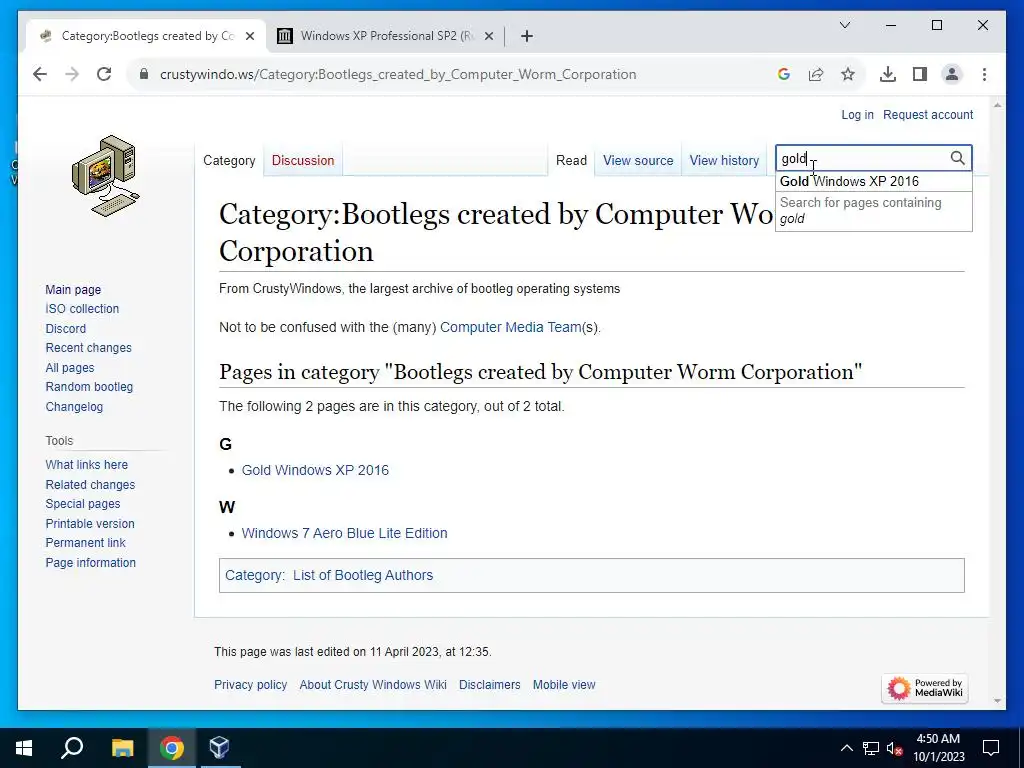Click the network tray icon
The width and height of the screenshot is (1024, 768).
[x=871, y=748]
